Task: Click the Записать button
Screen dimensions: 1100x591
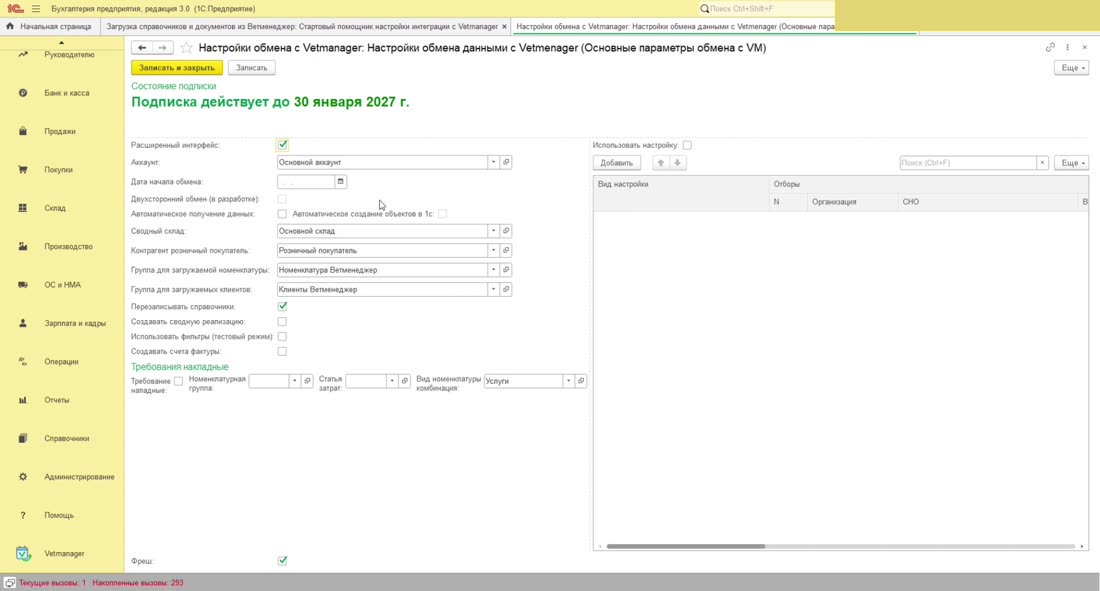Action: [x=251, y=68]
